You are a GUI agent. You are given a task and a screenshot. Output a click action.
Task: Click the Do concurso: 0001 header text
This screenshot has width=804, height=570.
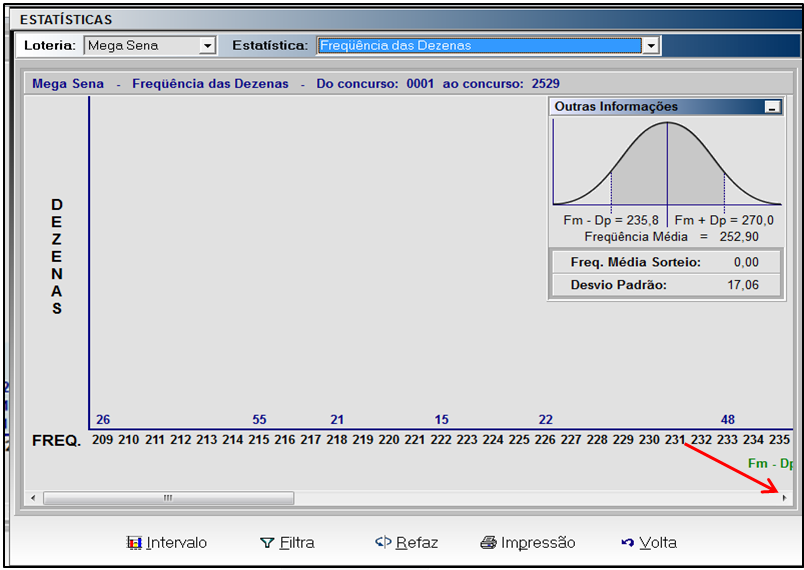pos(375,84)
